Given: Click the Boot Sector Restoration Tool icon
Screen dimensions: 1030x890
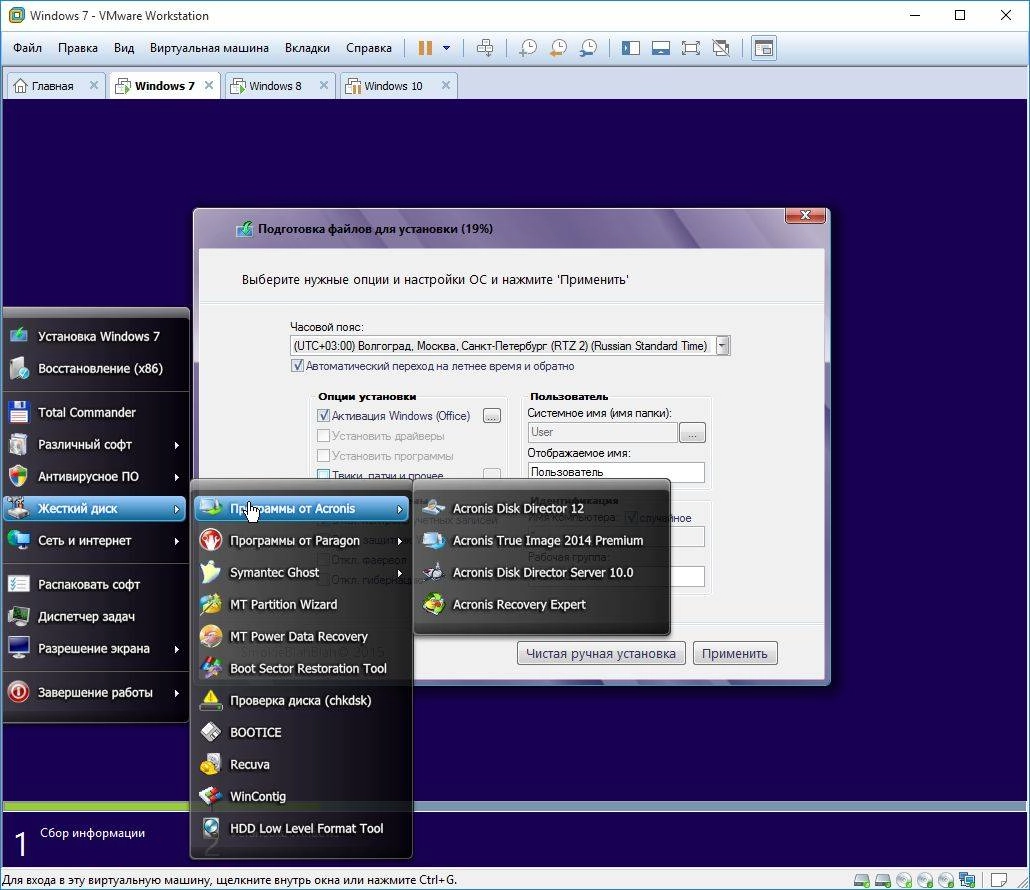Looking at the screenshot, I should (211, 668).
